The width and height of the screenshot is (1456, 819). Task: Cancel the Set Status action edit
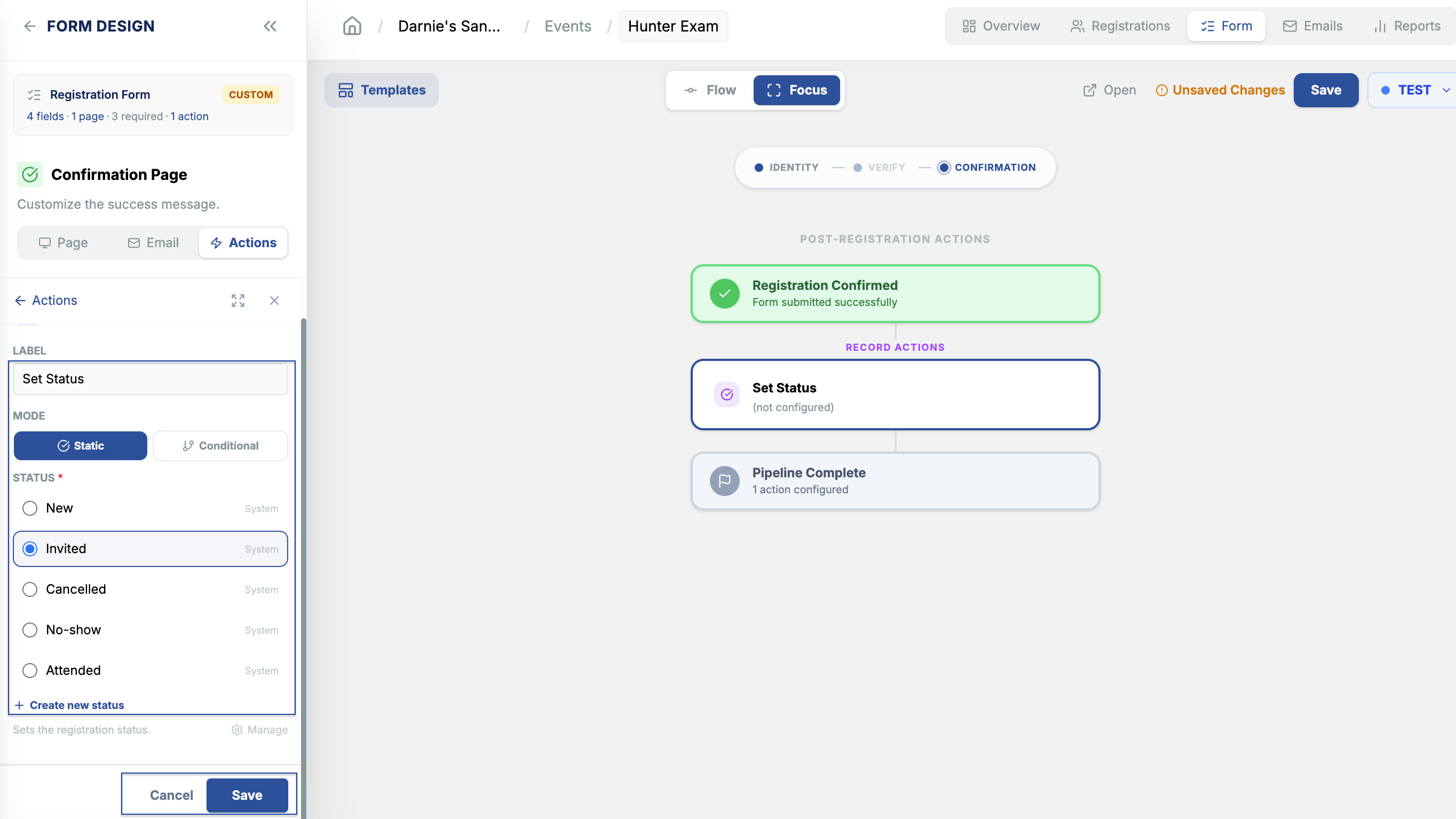pyautogui.click(x=171, y=796)
